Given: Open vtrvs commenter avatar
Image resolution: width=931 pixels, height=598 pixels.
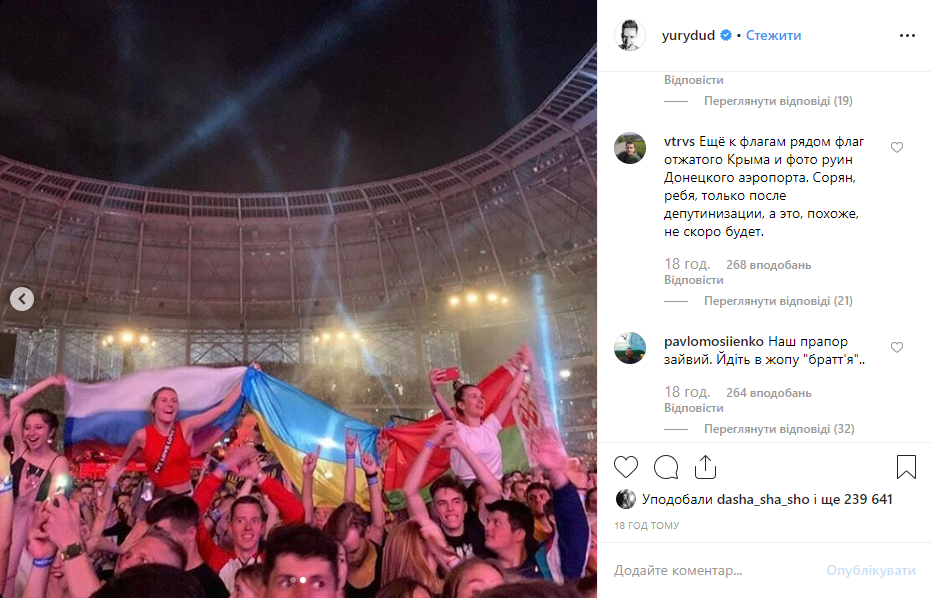Looking at the screenshot, I should pos(629,148).
